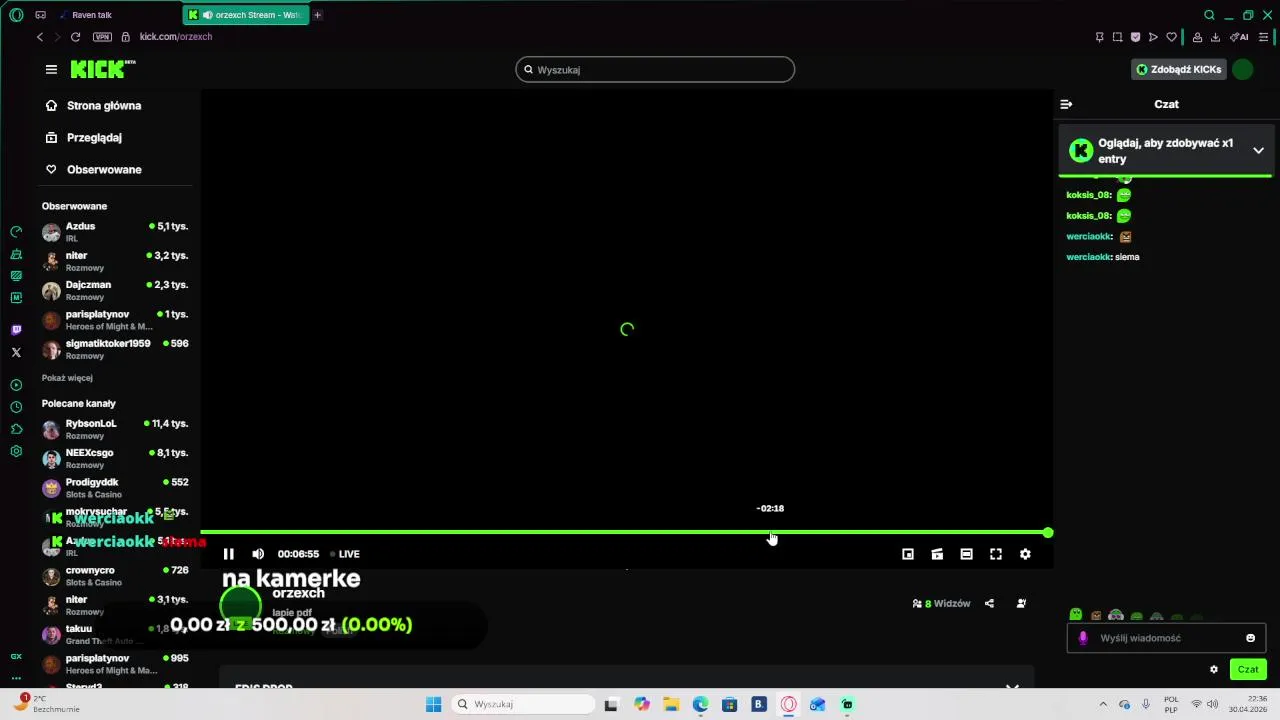This screenshot has width=1280, height=720.
Task: Open Twitch in the Opera sidebar
Action: tap(16, 330)
